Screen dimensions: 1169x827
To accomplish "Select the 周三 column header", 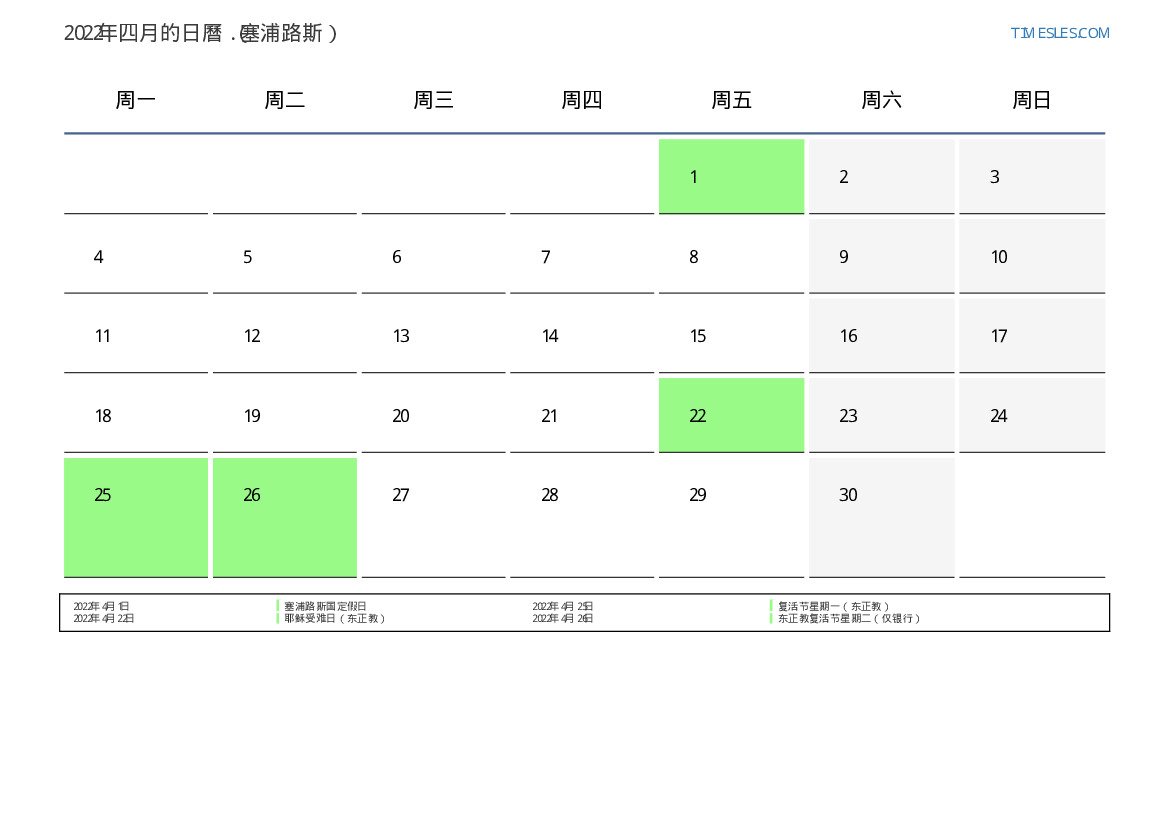I will 433,100.
